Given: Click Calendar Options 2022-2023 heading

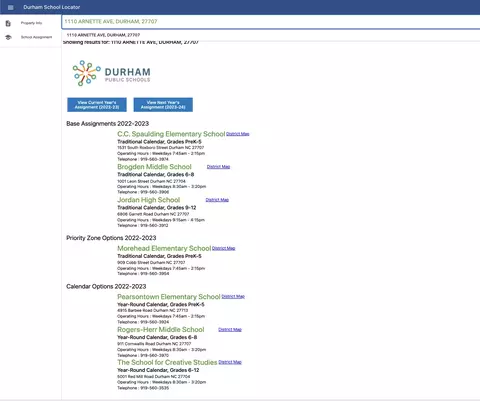Looking at the screenshot, I should click(106, 287).
